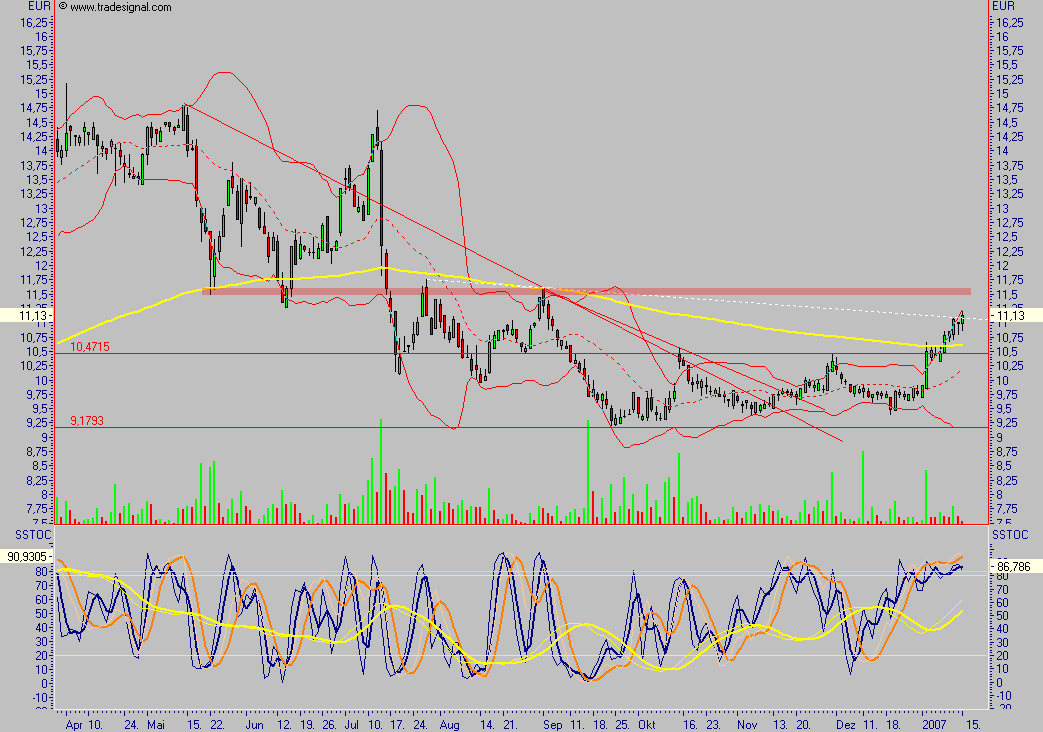Click the tallest green volume bar in September
The height and width of the screenshot is (732, 1043).
(x=588, y=470)
